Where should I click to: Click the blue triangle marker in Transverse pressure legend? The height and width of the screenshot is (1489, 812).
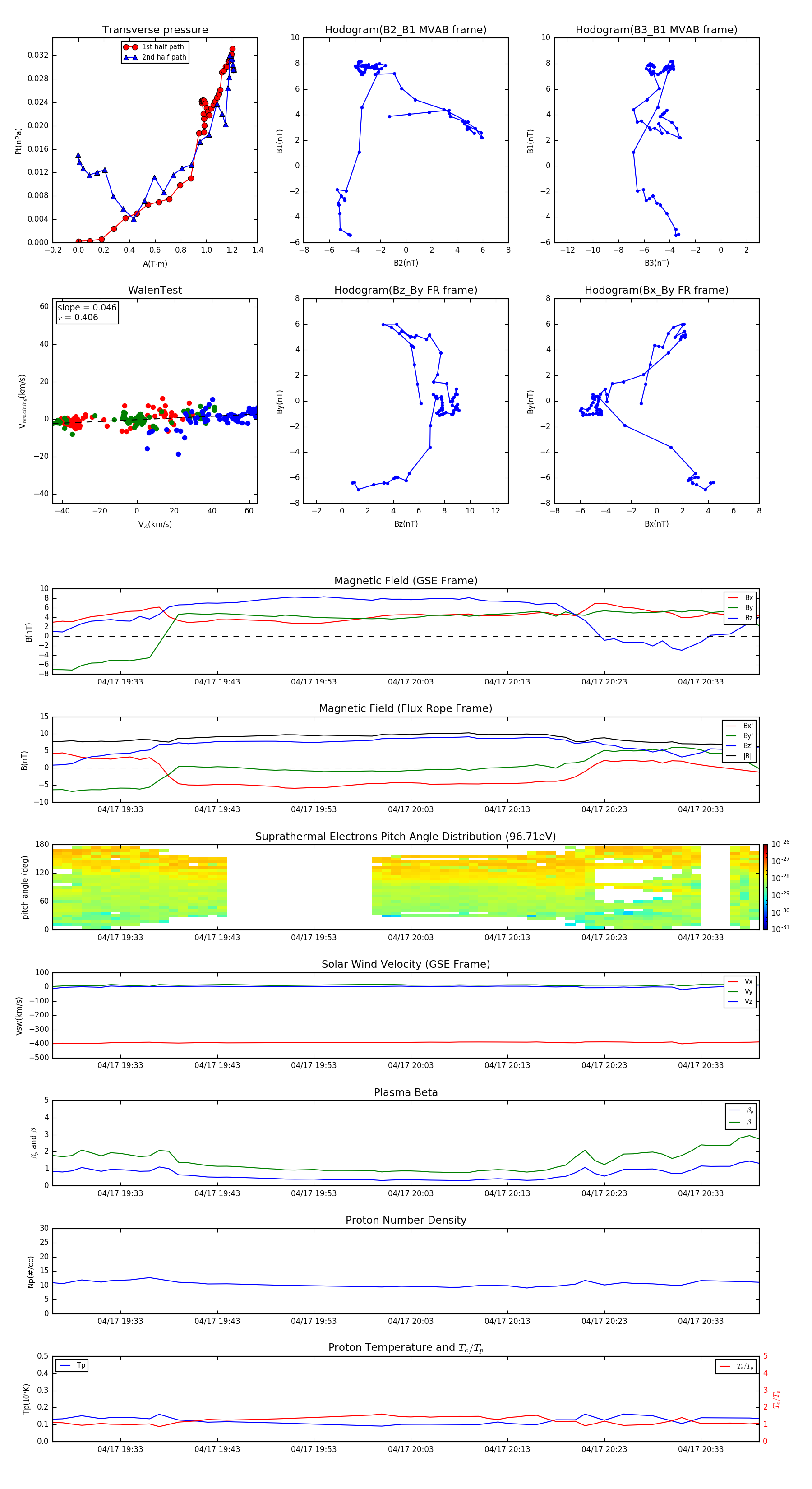point(131,57)
